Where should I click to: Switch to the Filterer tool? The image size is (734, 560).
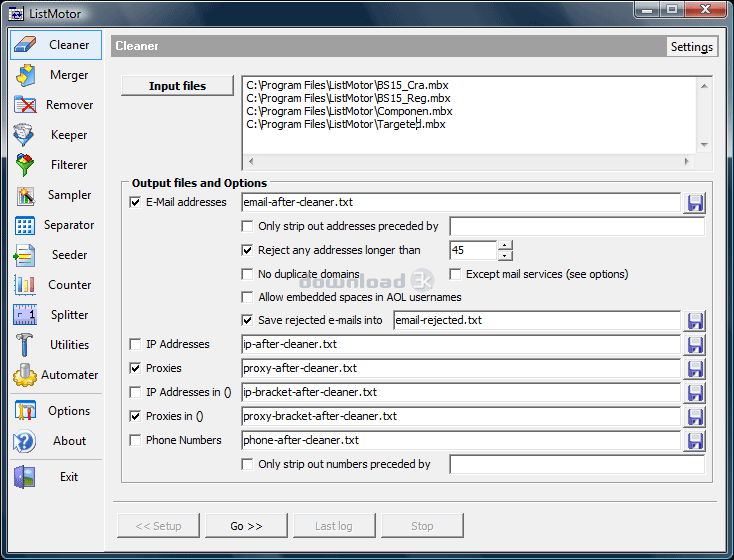[55, 165]
